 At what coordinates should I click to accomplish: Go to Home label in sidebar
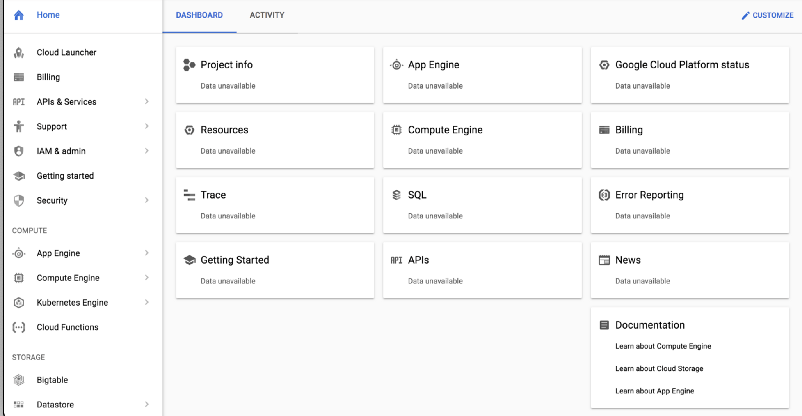click(x=48, y=15)
